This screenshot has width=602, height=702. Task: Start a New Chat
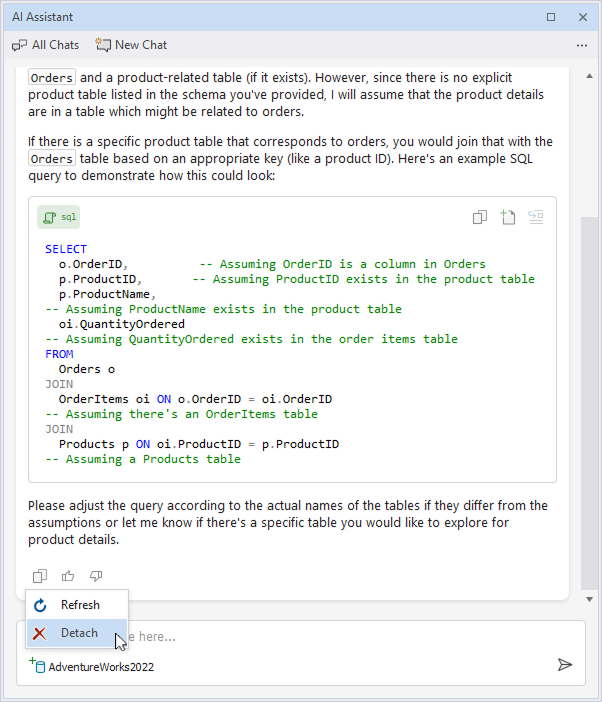coord(131,45)
